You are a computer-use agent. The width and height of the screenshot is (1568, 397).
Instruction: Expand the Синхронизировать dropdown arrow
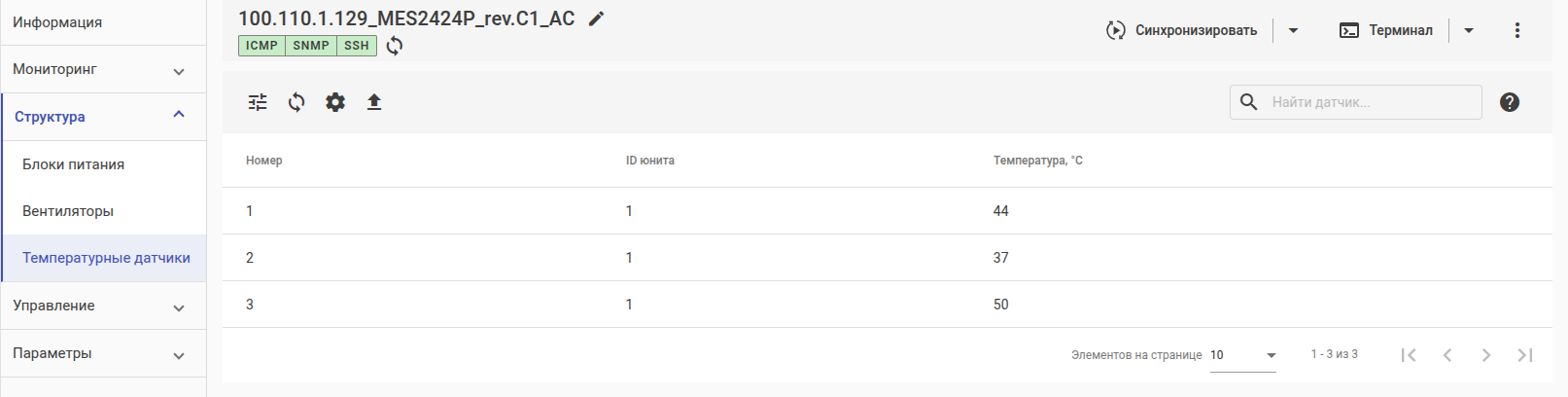click(1293, 30)
